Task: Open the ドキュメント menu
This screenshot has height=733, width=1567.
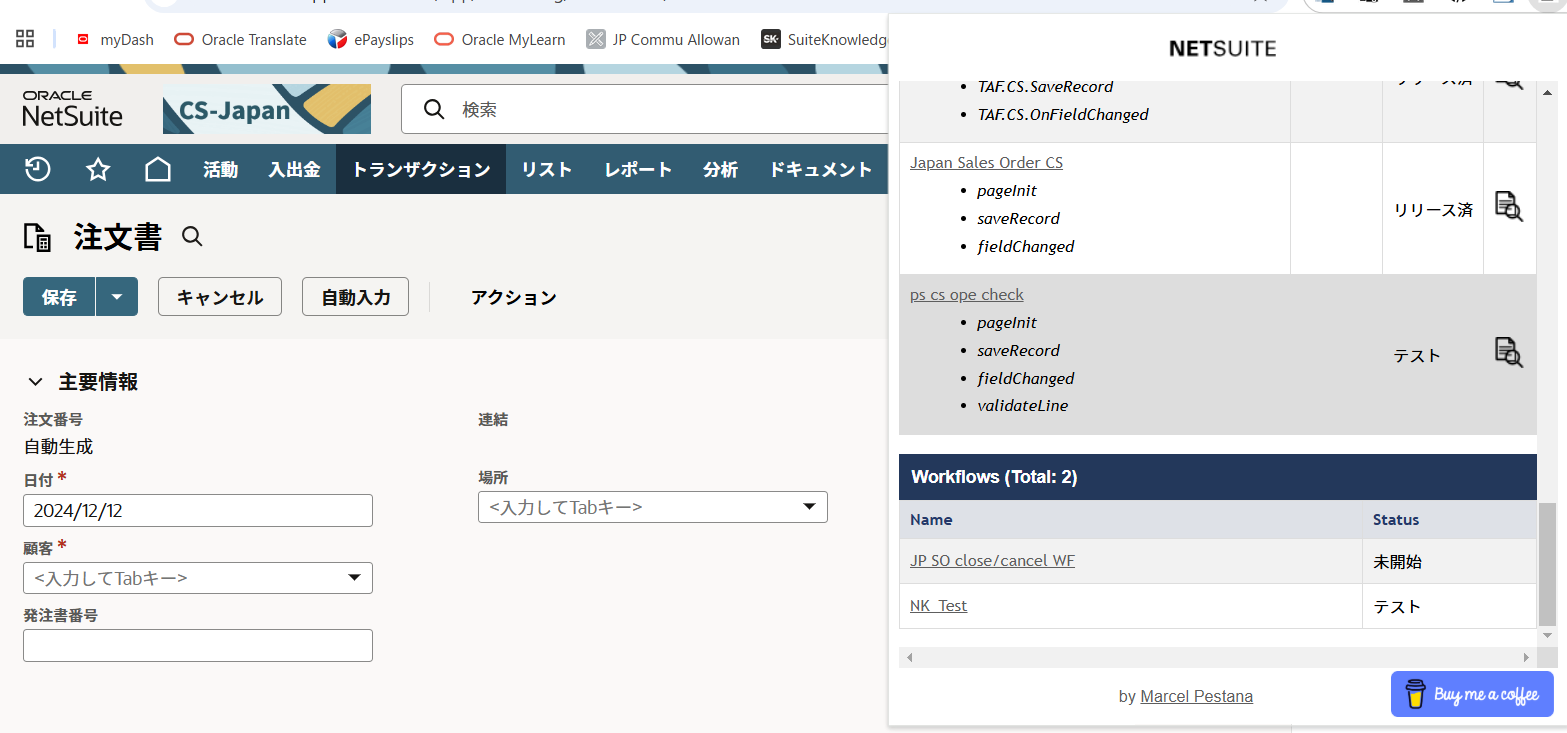Action: click(x=820, y=169)
